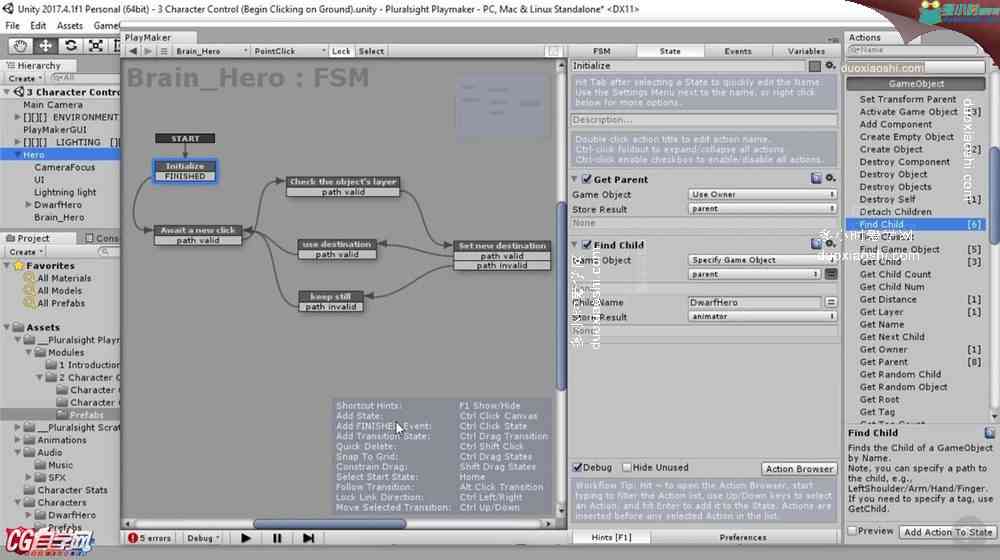Click the Pause button at bottom

pyautogui.click(x=277, y=538)
